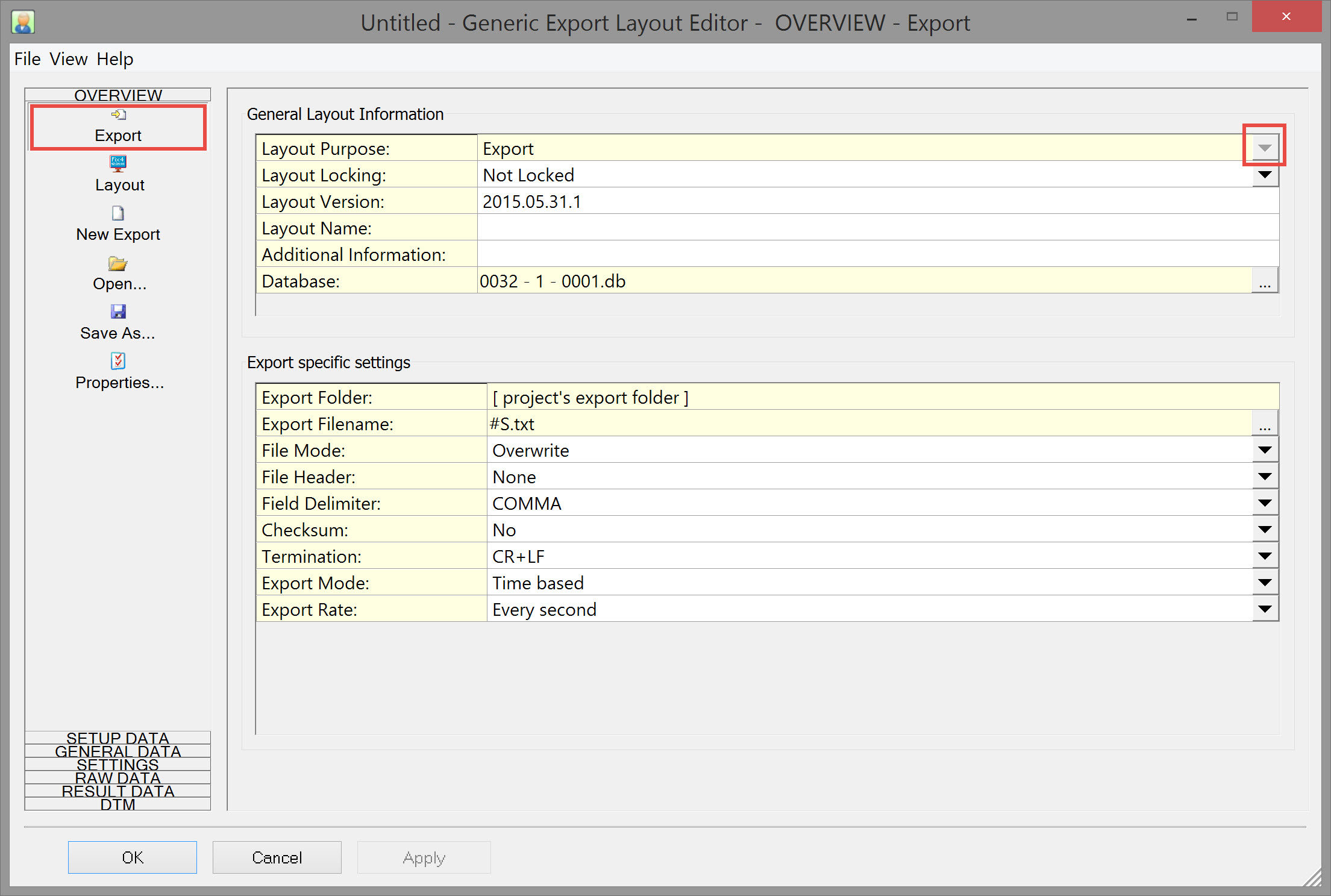Switch to the SETUP DATA section

[118, 738]
